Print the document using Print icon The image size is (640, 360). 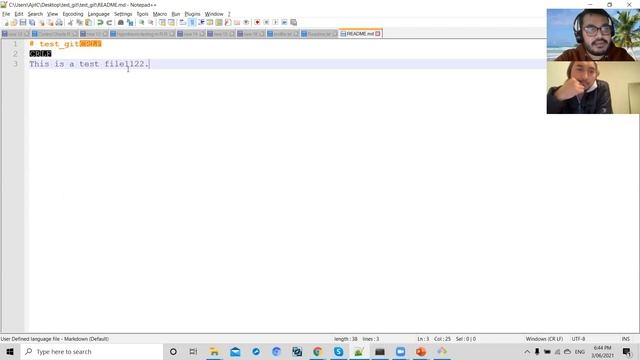tap(59, 22)
